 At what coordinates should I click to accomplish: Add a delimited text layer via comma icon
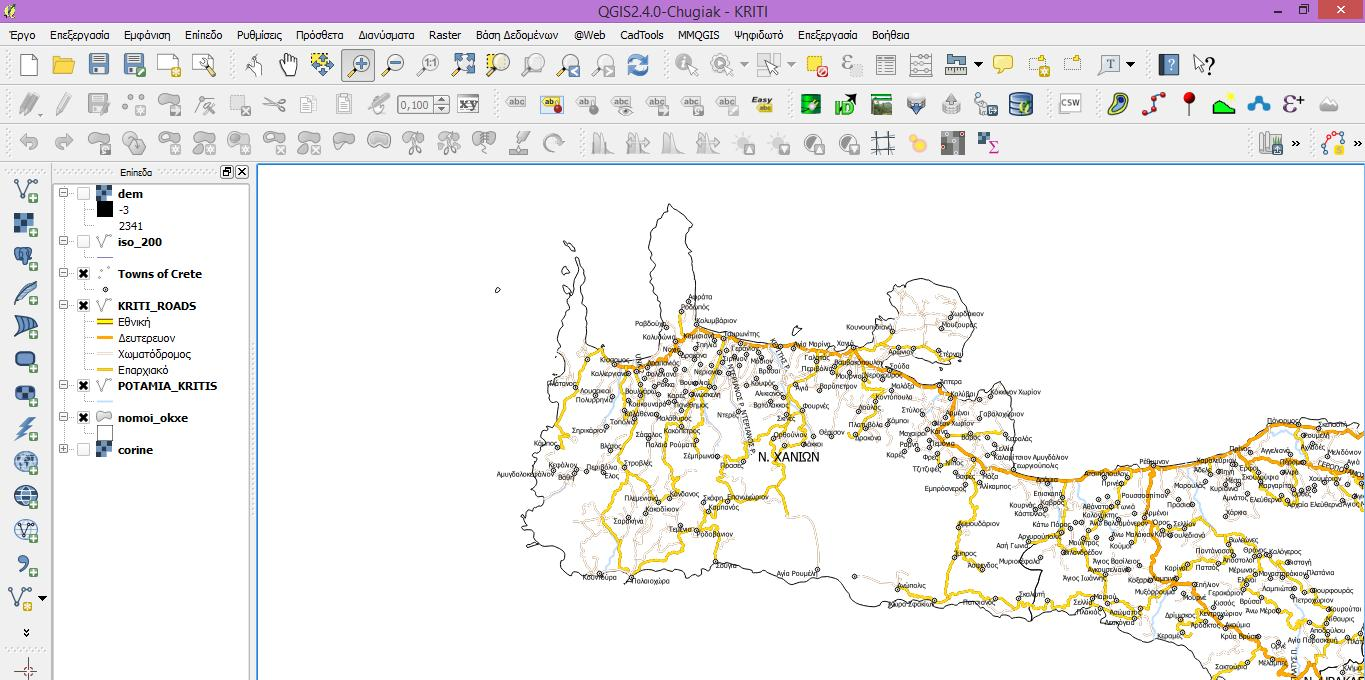click(x=26, y=565)
